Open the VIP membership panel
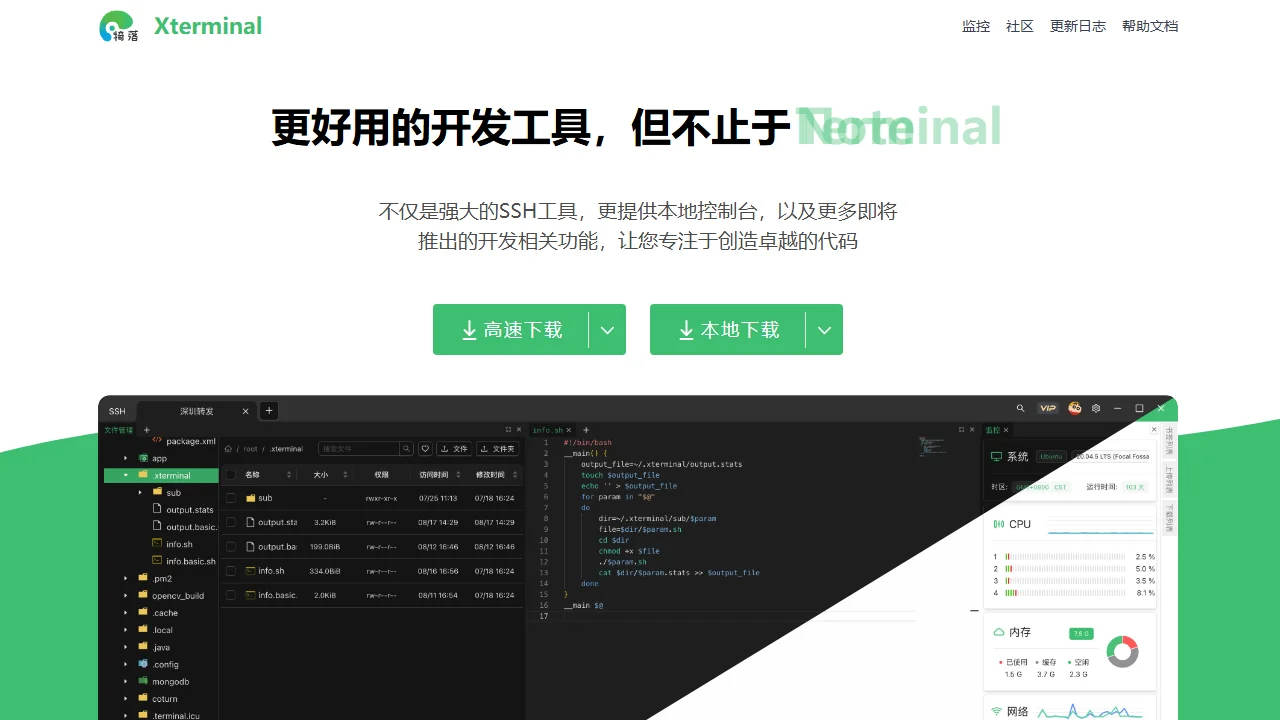The width and height of the screenshot is (1280, 720). click(x=1047, y=409)
